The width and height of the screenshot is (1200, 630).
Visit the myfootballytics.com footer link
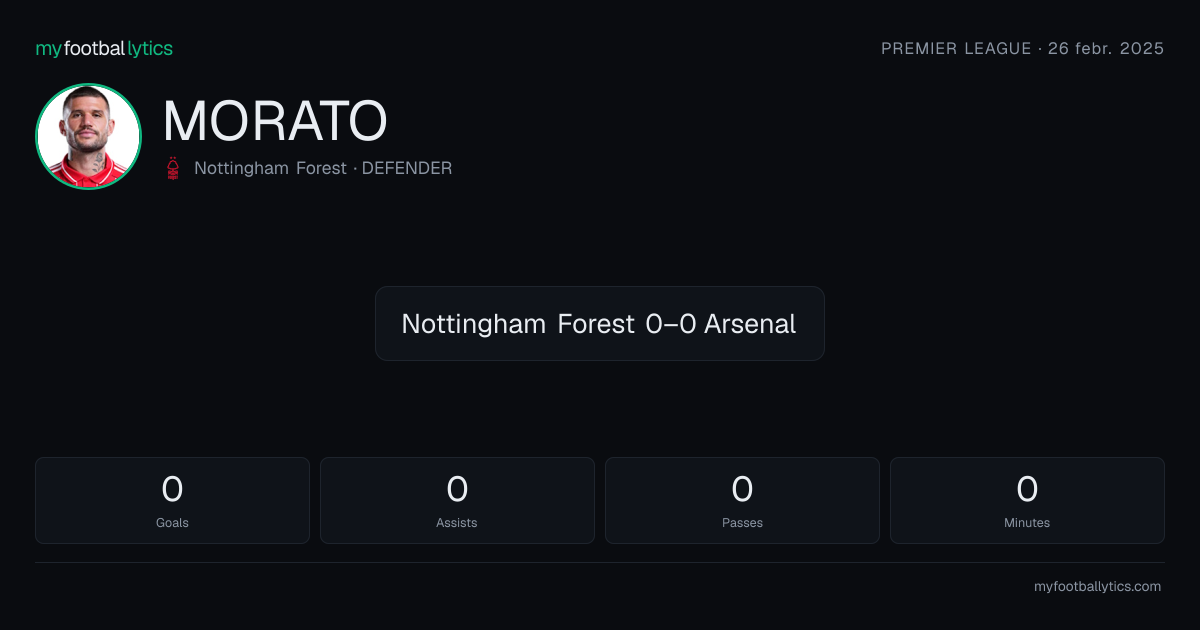(1097, 586)
